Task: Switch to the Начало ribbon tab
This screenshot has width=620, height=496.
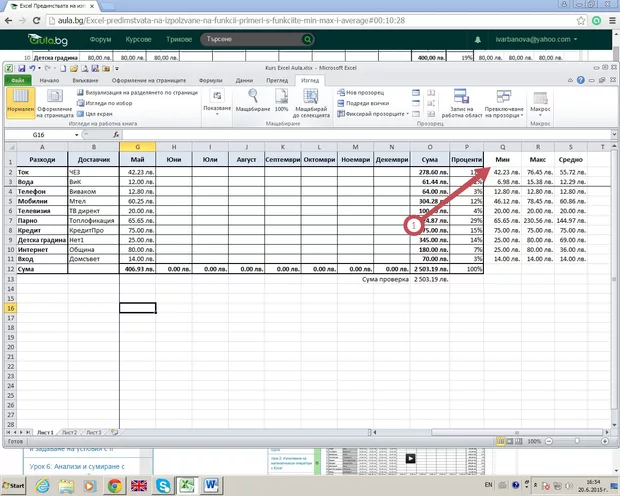Action: tap(50, 78)
